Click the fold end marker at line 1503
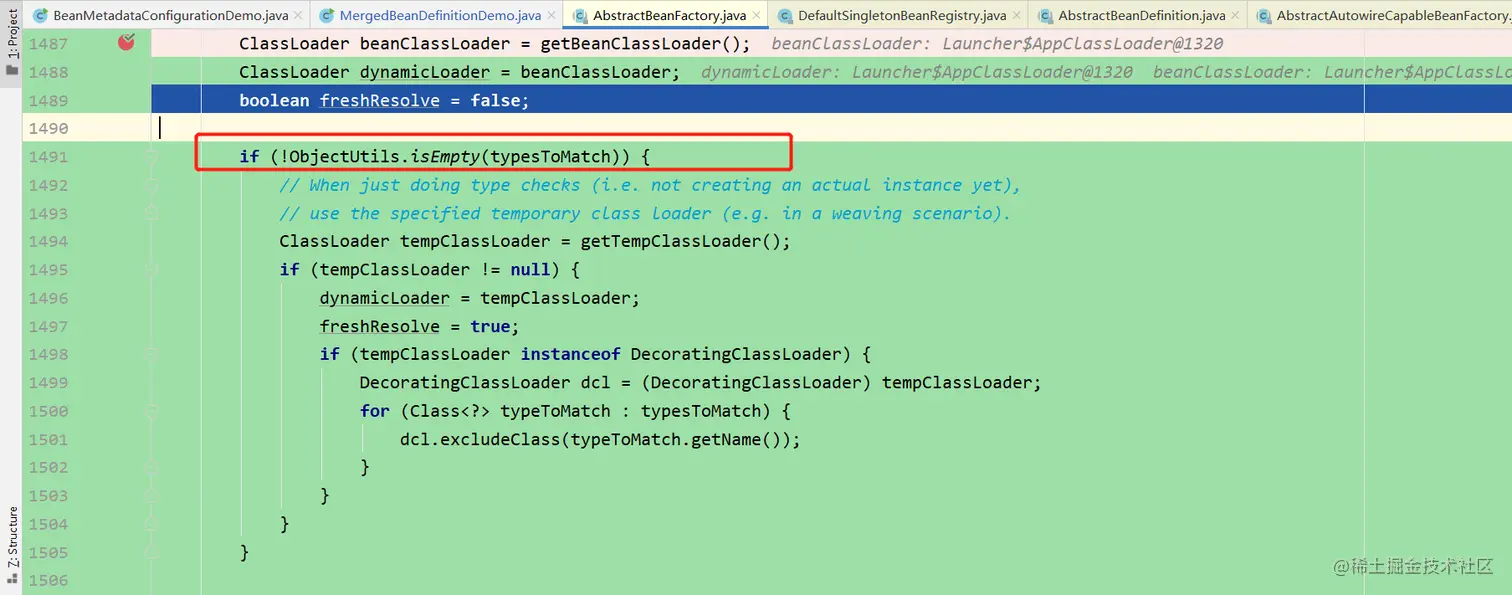 tap(151, 495)
